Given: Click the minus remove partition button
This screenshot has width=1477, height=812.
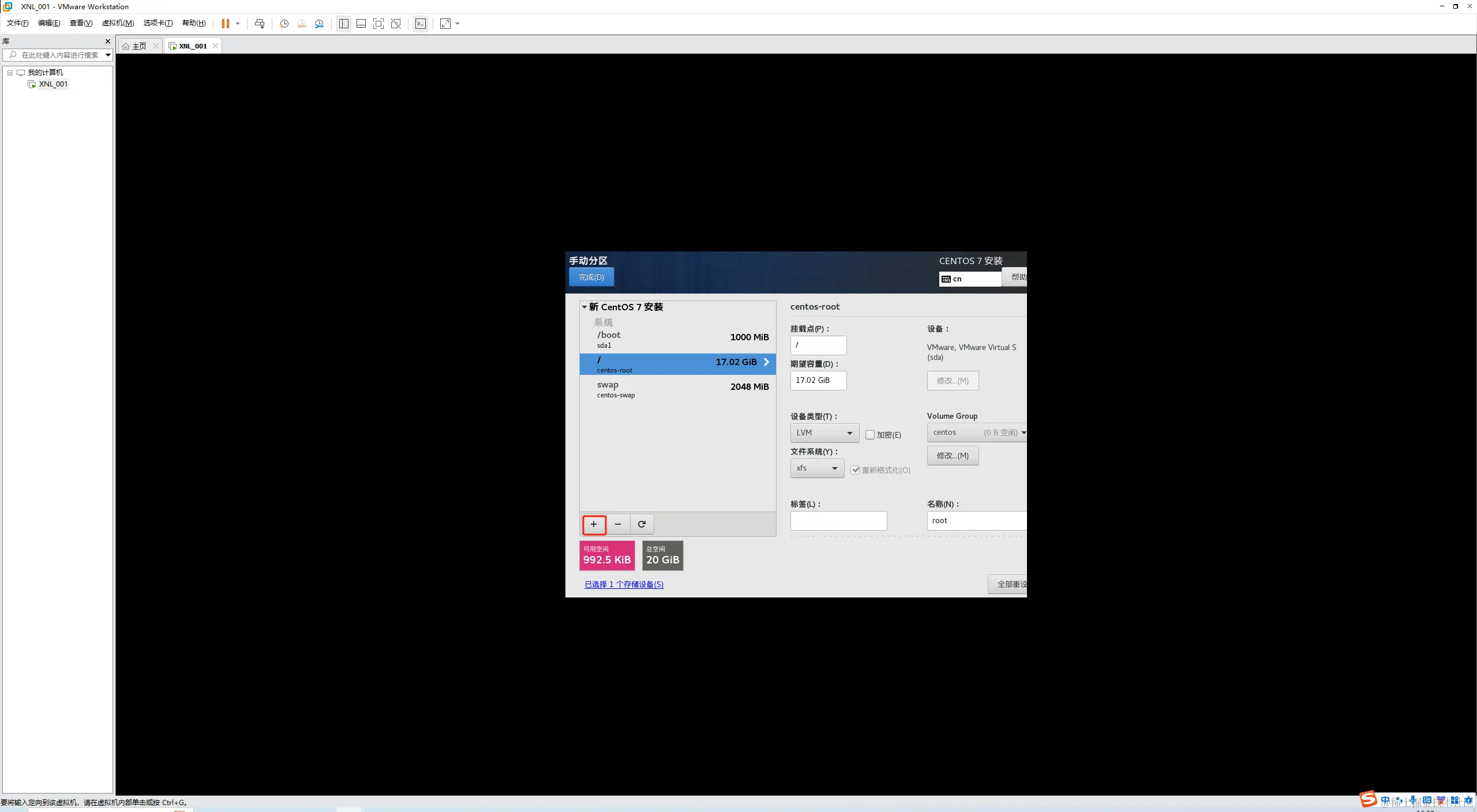Looking at the screenshot, I should pos(618,524).
